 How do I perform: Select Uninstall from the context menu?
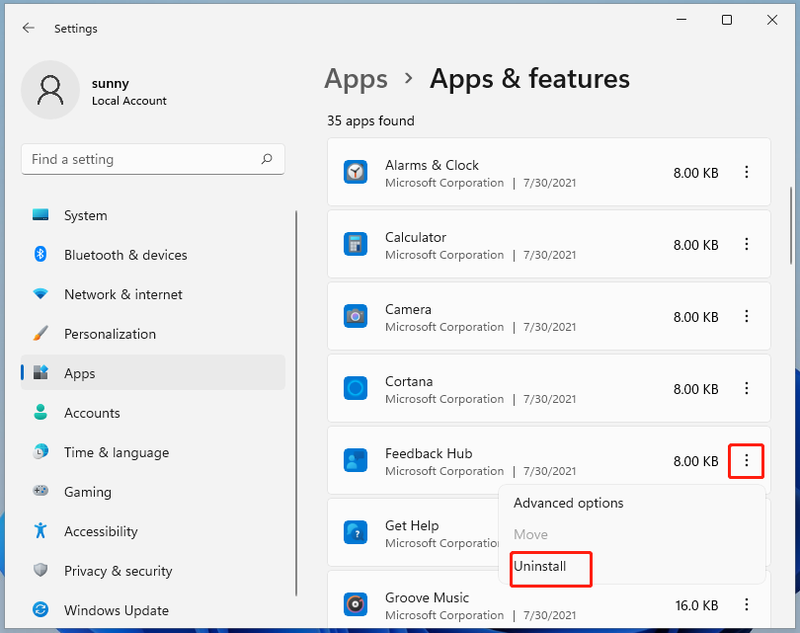coord(540,566)
